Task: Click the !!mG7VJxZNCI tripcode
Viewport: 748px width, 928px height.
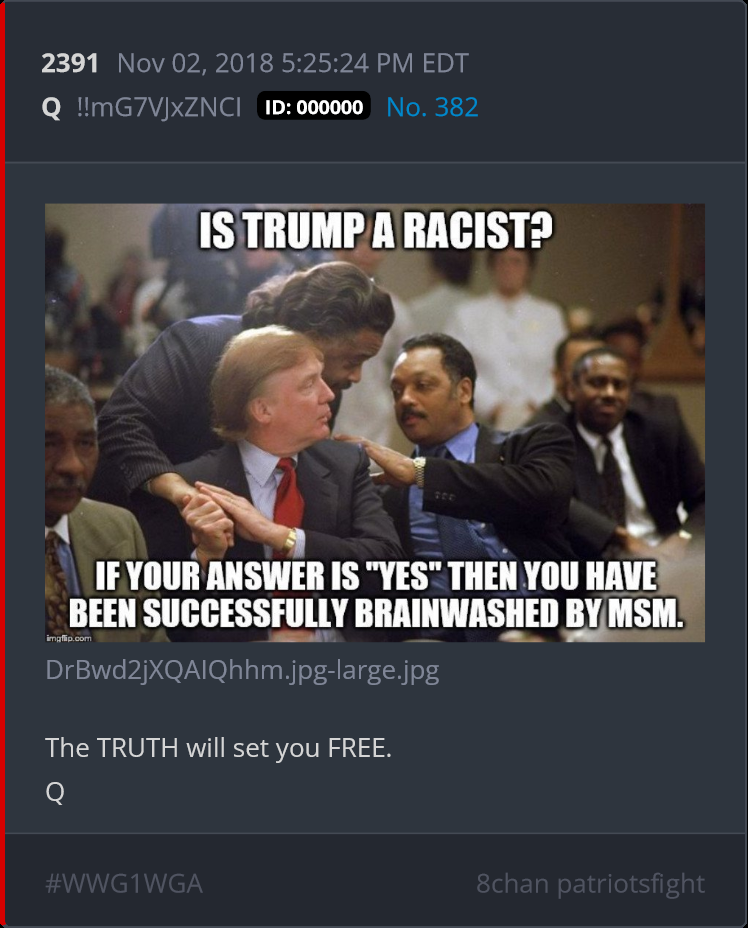Action: [x=159, y=107]
